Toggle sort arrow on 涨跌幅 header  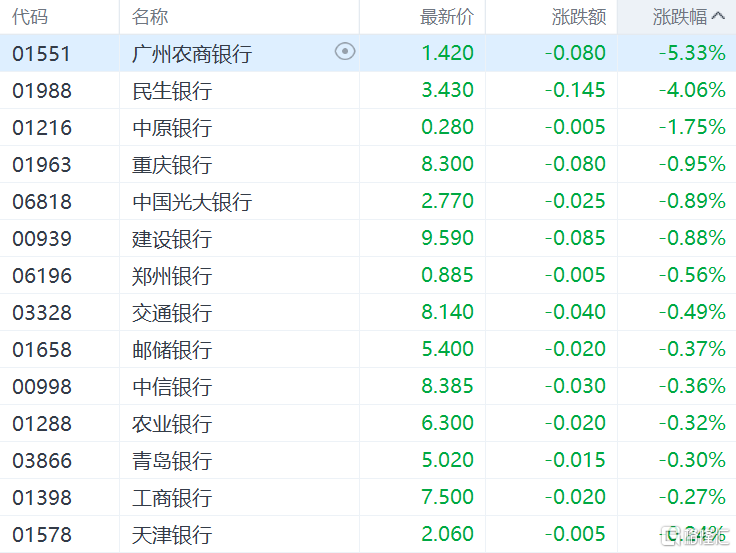tap(718, 16)
